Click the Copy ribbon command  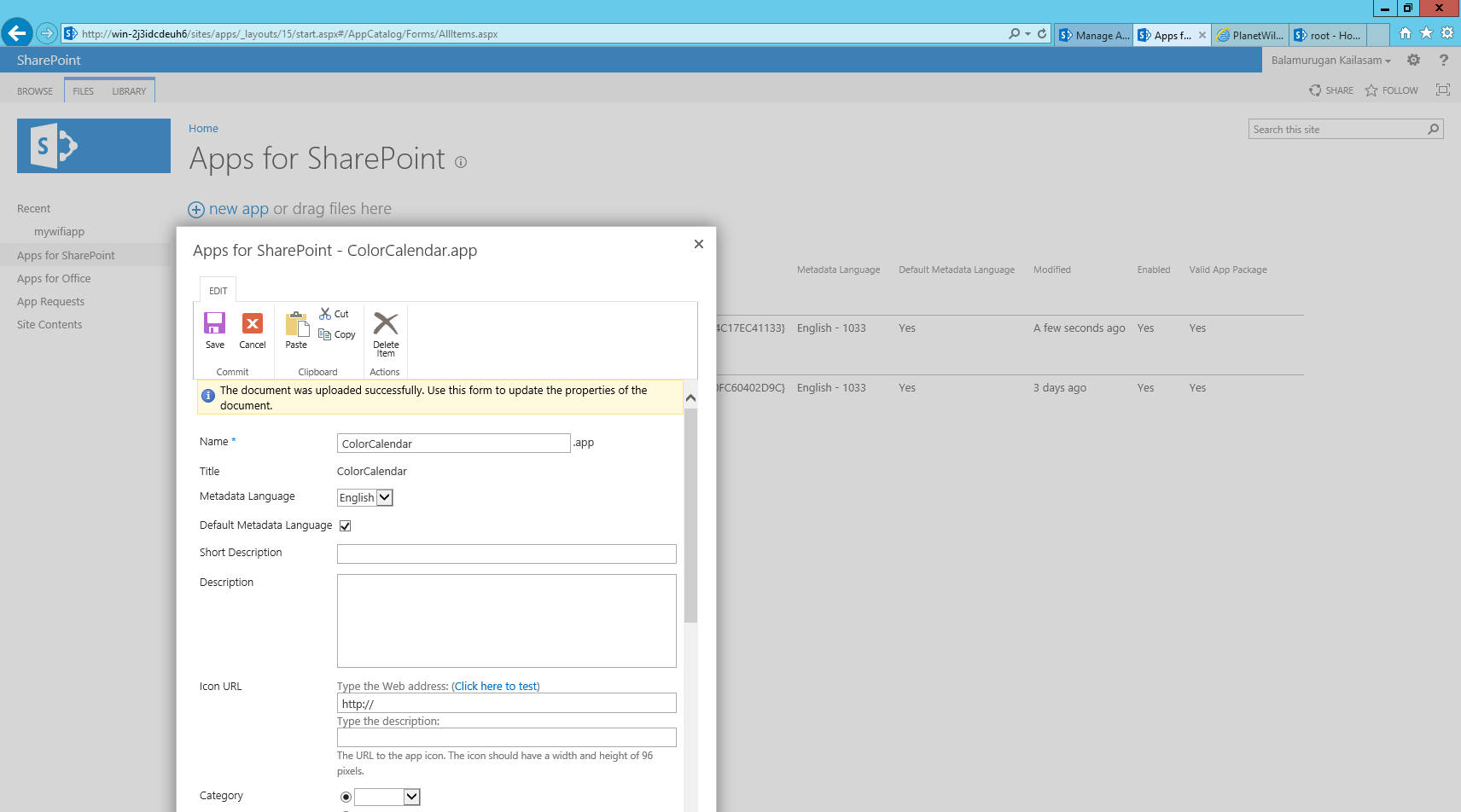336,334
